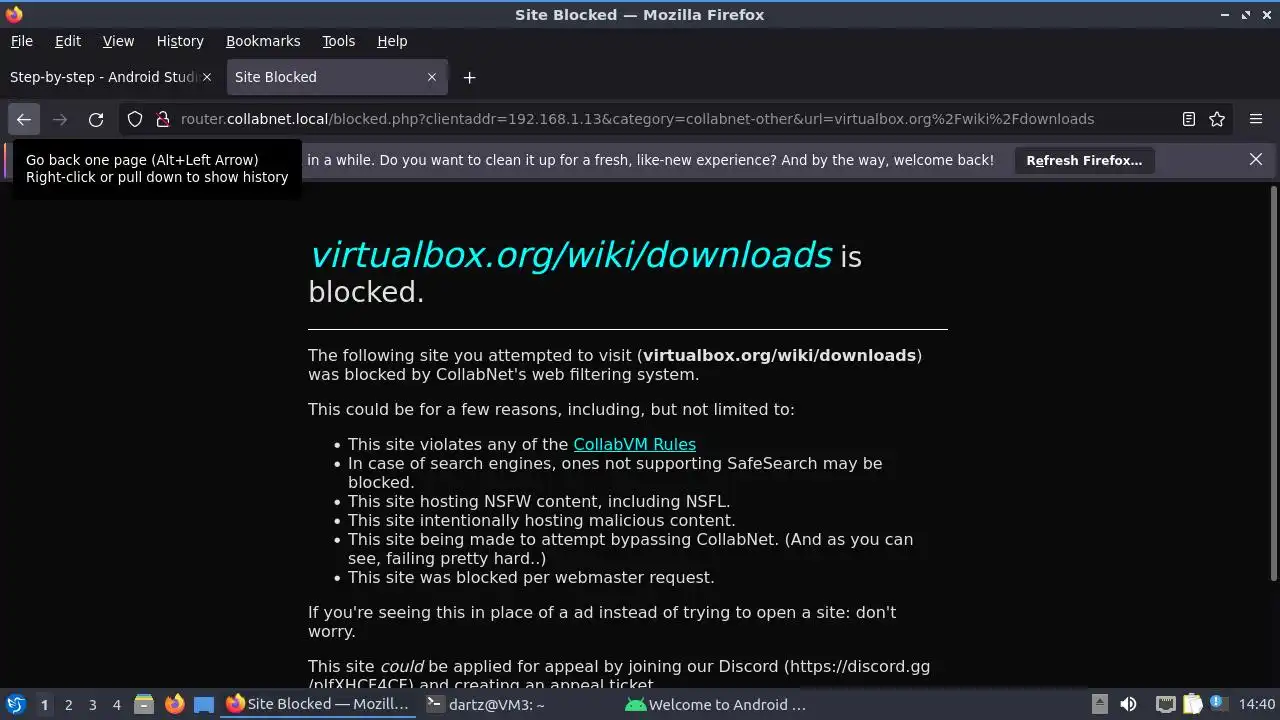Image resolution: width=1280 pixels, height=720 pixels.
Task: Open the CollabVM Rules link
Action: [x=634, y=444]
